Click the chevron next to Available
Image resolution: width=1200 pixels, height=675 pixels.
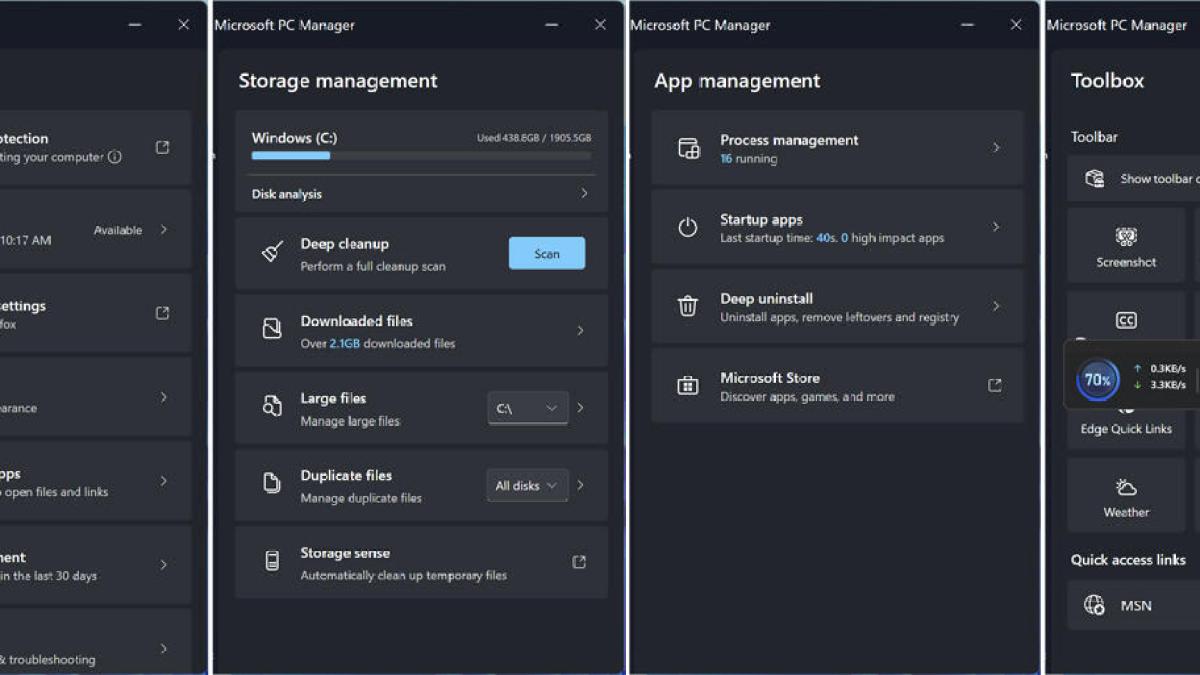pos(164,230)
